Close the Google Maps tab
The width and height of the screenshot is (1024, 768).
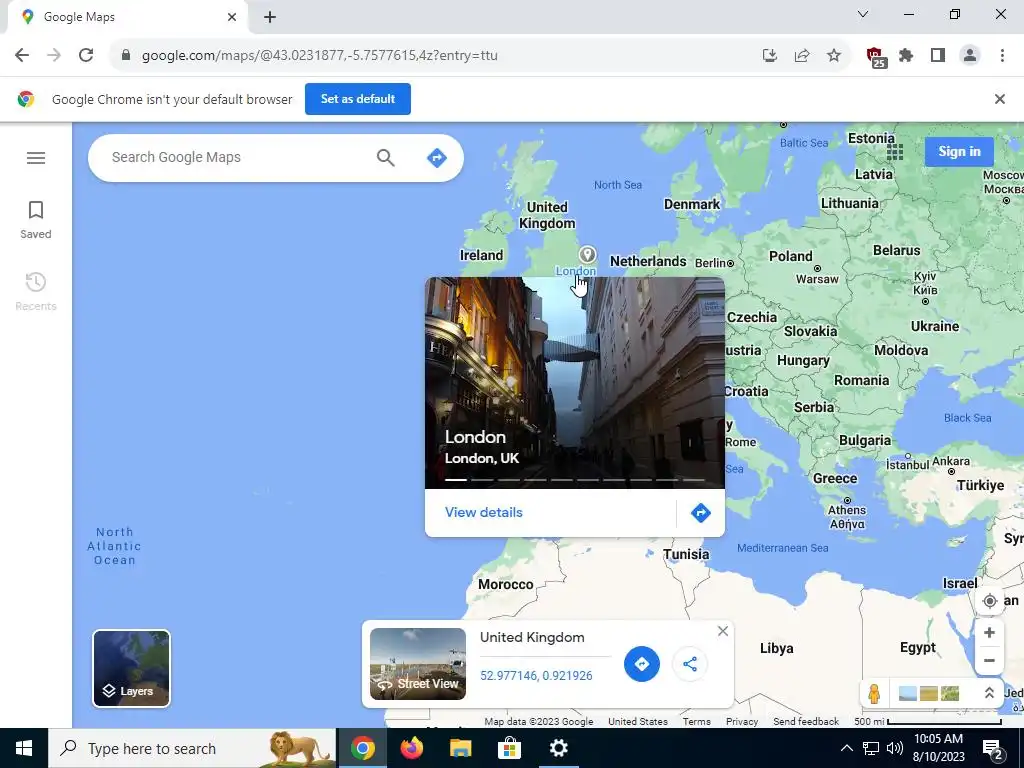pos(232,17)
